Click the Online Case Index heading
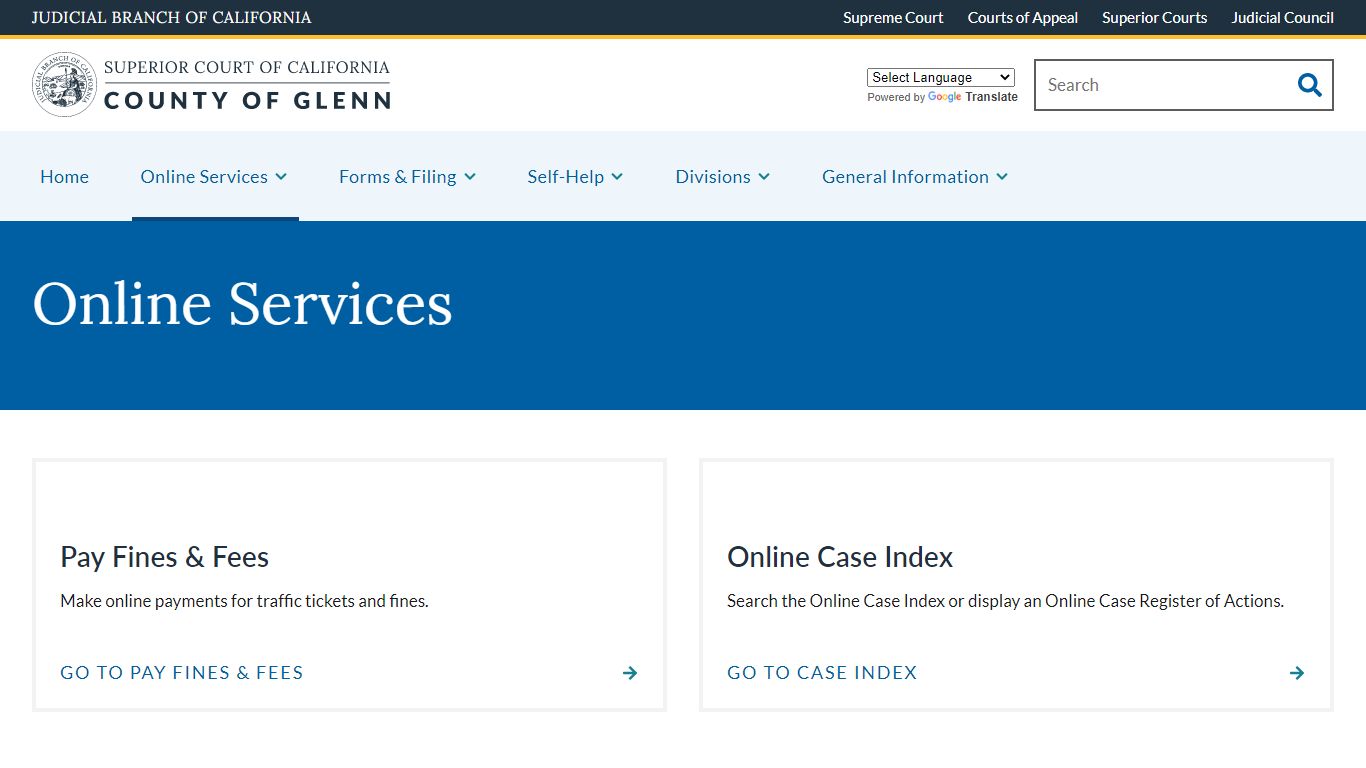 [840, 557]
